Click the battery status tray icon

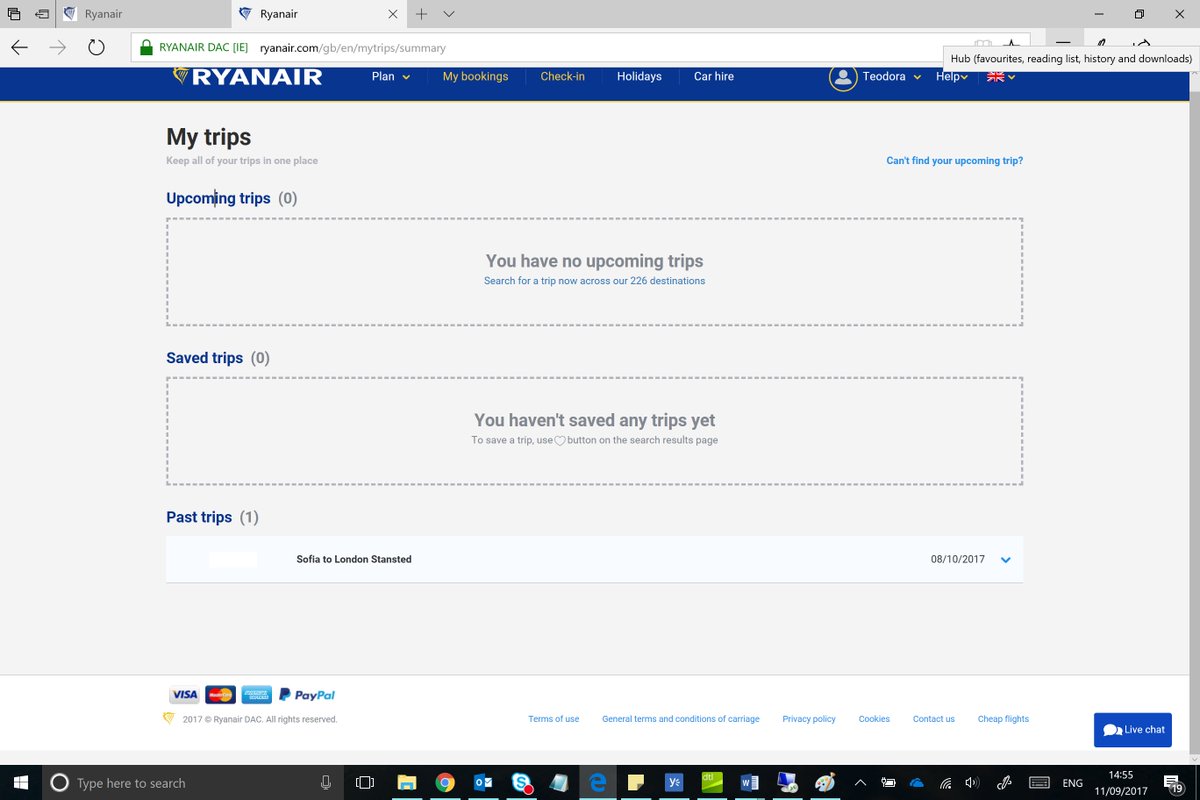(x=888, y=783)
